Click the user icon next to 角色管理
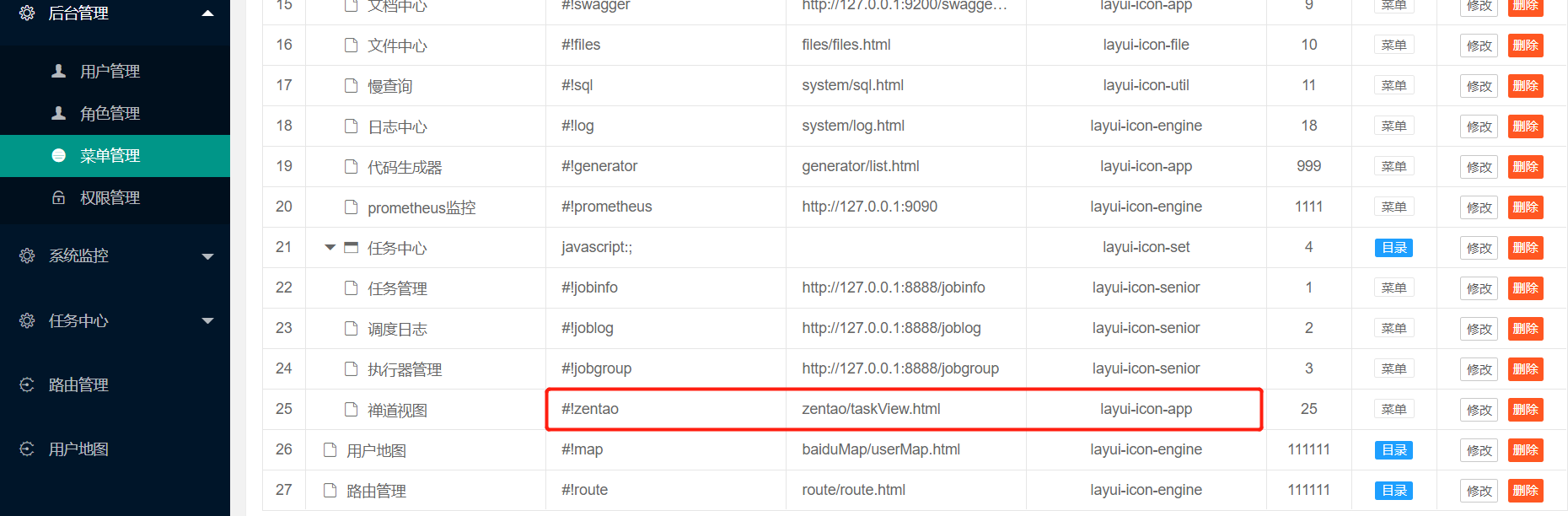The height and width of the screenshot is (516, 1568). [58, 113]
